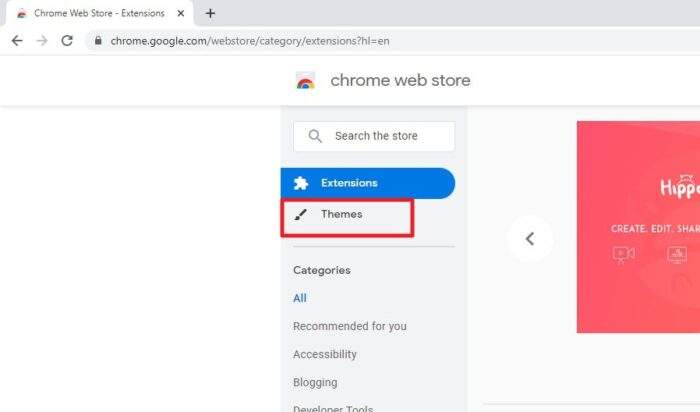Close the Chrome Web Store tab

(x=181, y=13)
